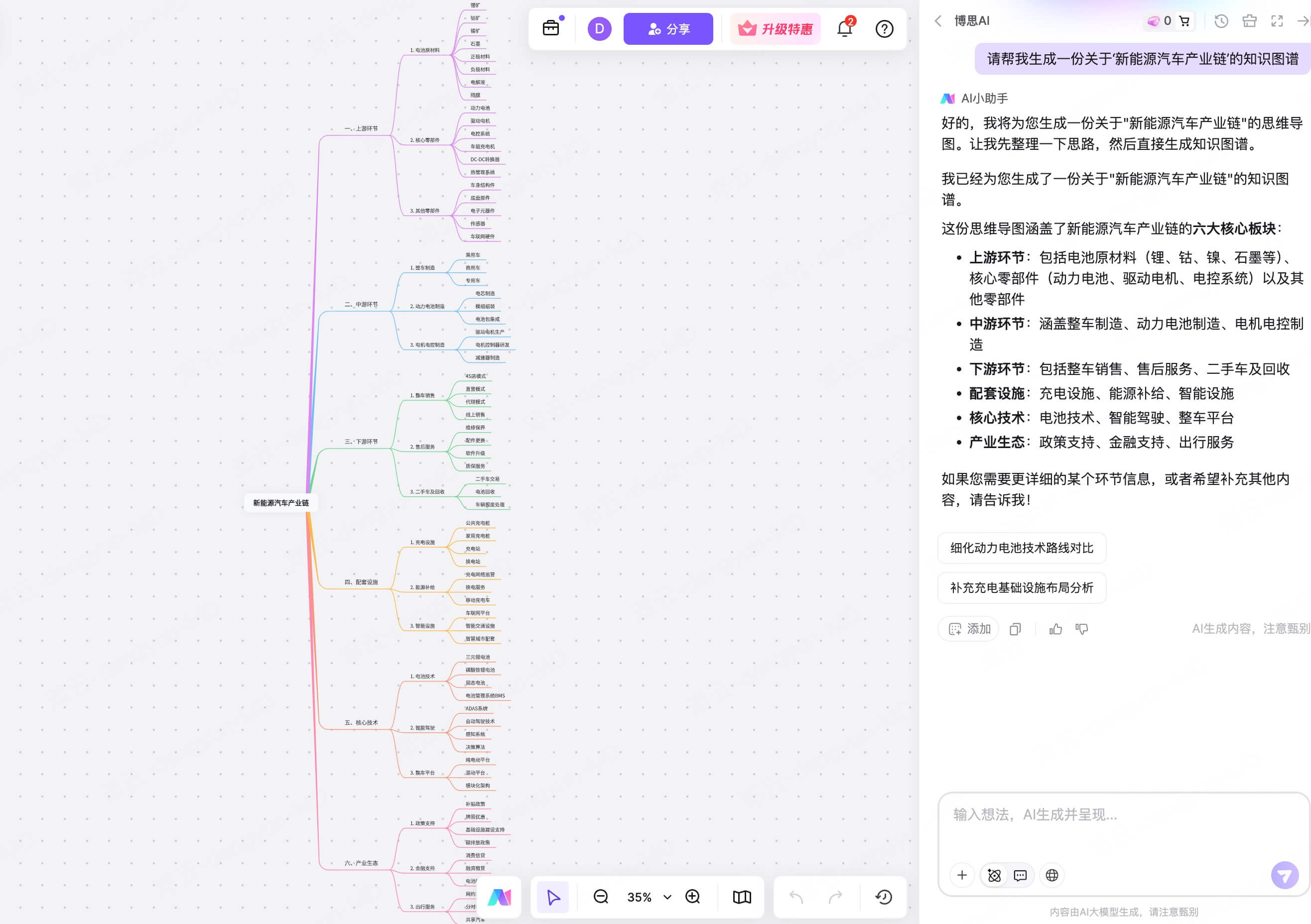Select the 车辆报废处理 leaf node
The height and width of the screenshot is (924, 1311).
(490, 505)
